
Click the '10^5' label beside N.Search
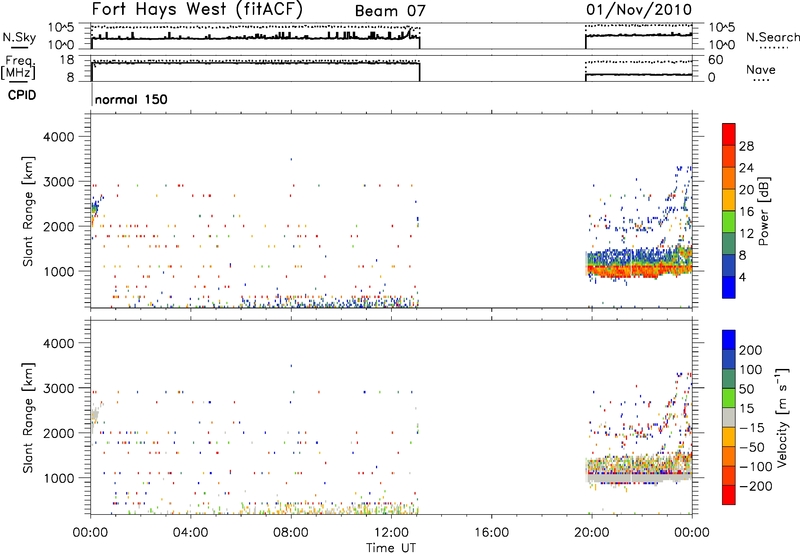722,28
